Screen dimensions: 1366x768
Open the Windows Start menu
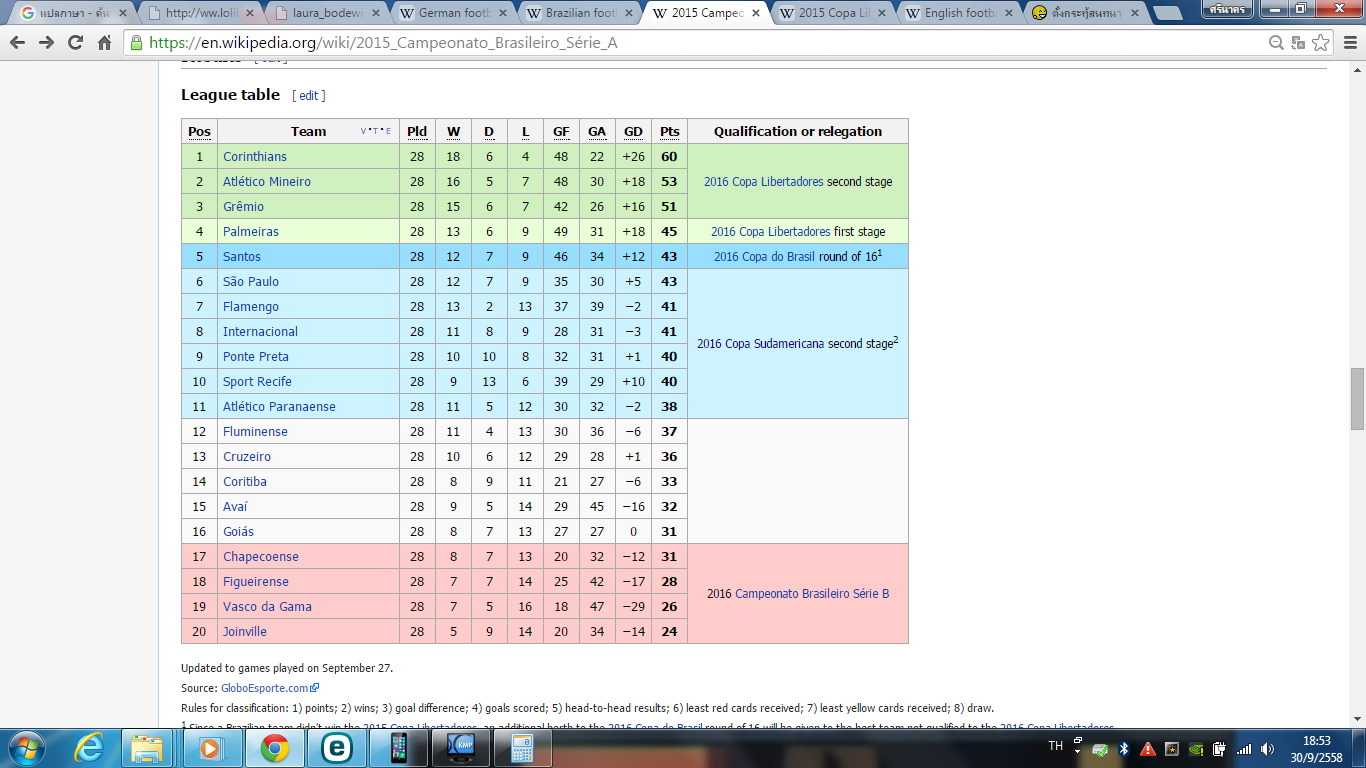pos(25,747)
